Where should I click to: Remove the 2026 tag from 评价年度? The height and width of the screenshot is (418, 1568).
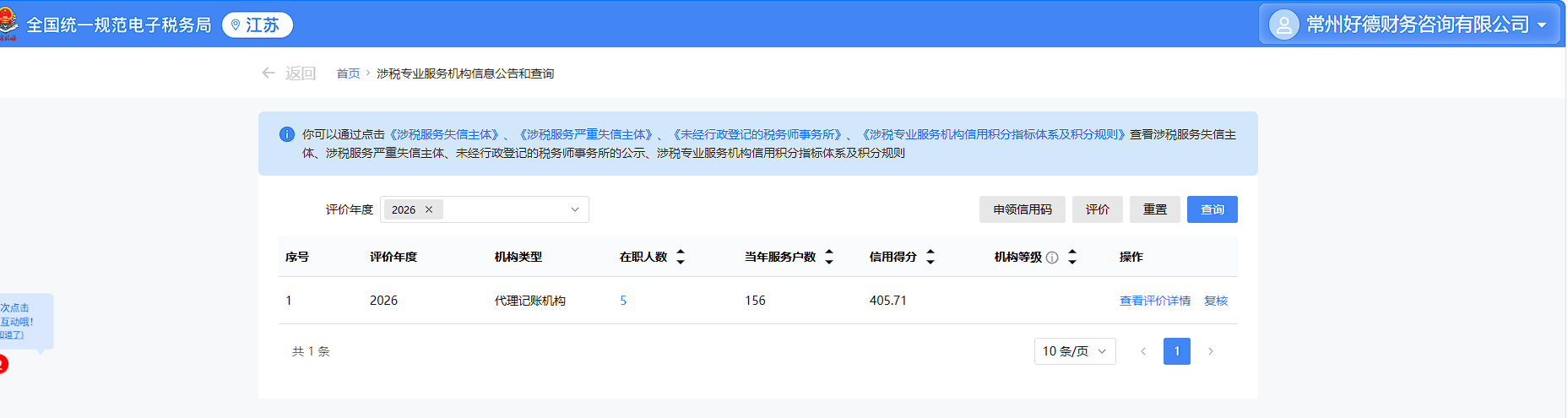(x=429, y=209)
